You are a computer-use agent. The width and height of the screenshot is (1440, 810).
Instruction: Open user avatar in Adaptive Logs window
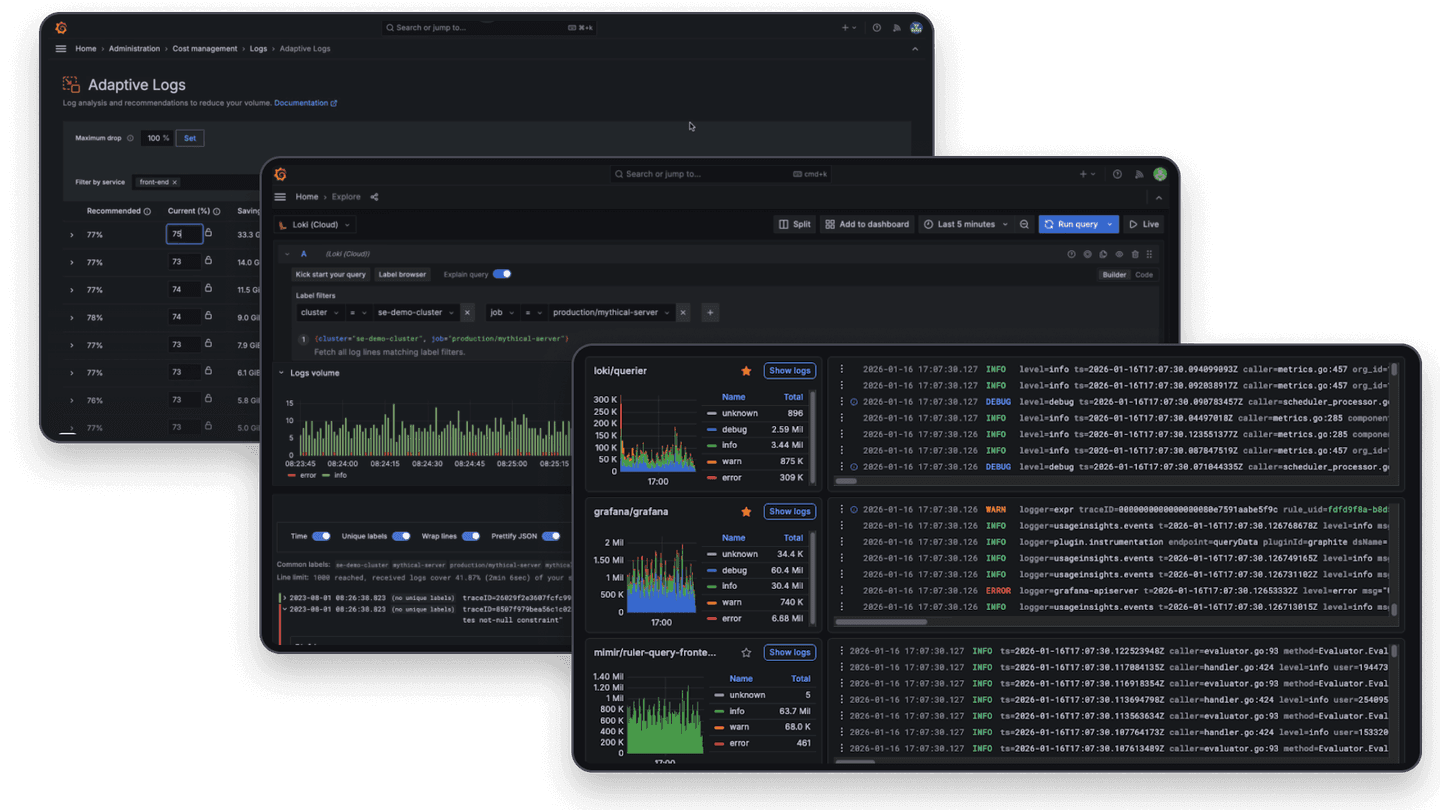pos(916,28)
